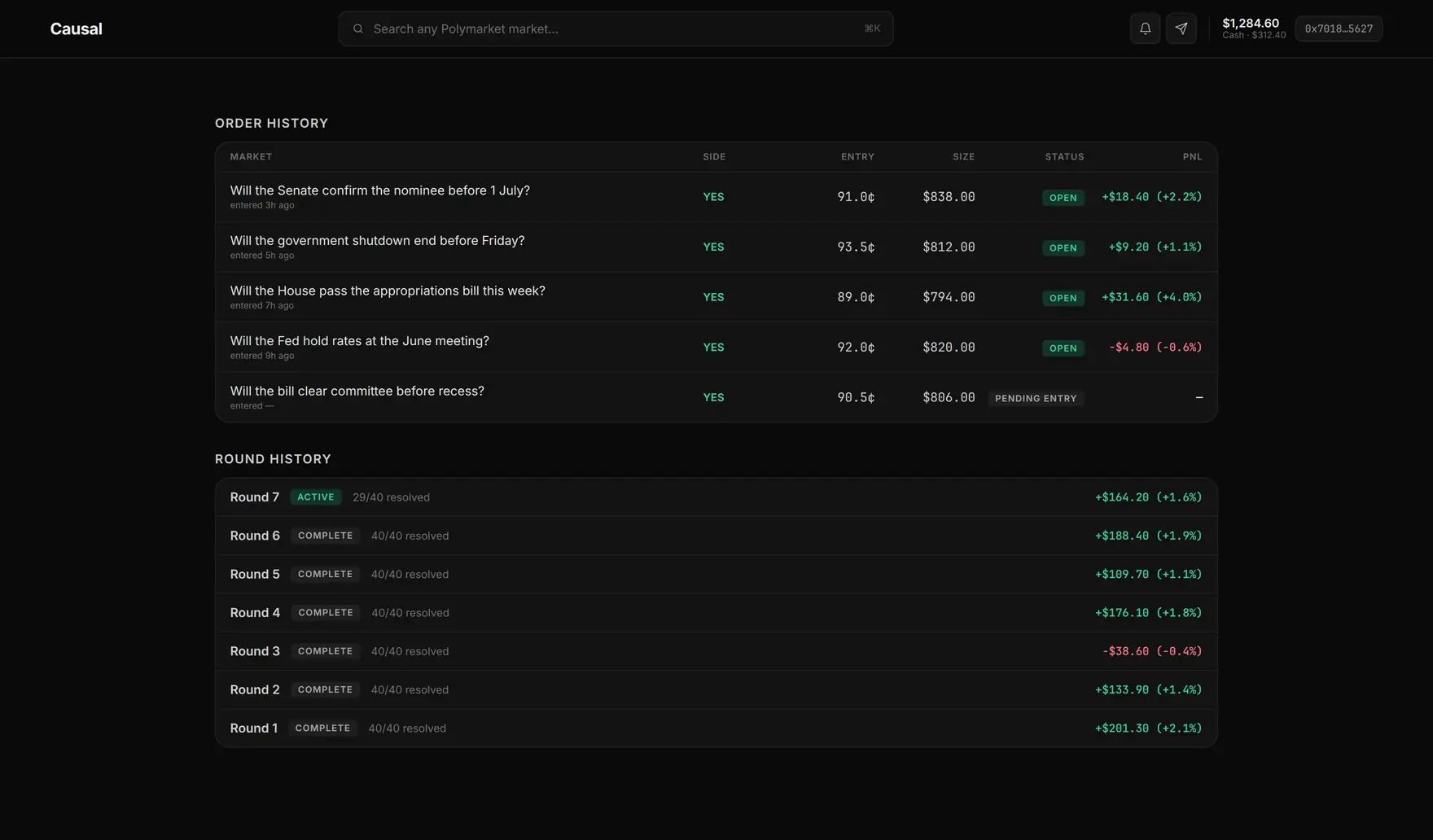1433x840 pixels.
Task: Click the $820.00 size value
Action: pos(949,347)
